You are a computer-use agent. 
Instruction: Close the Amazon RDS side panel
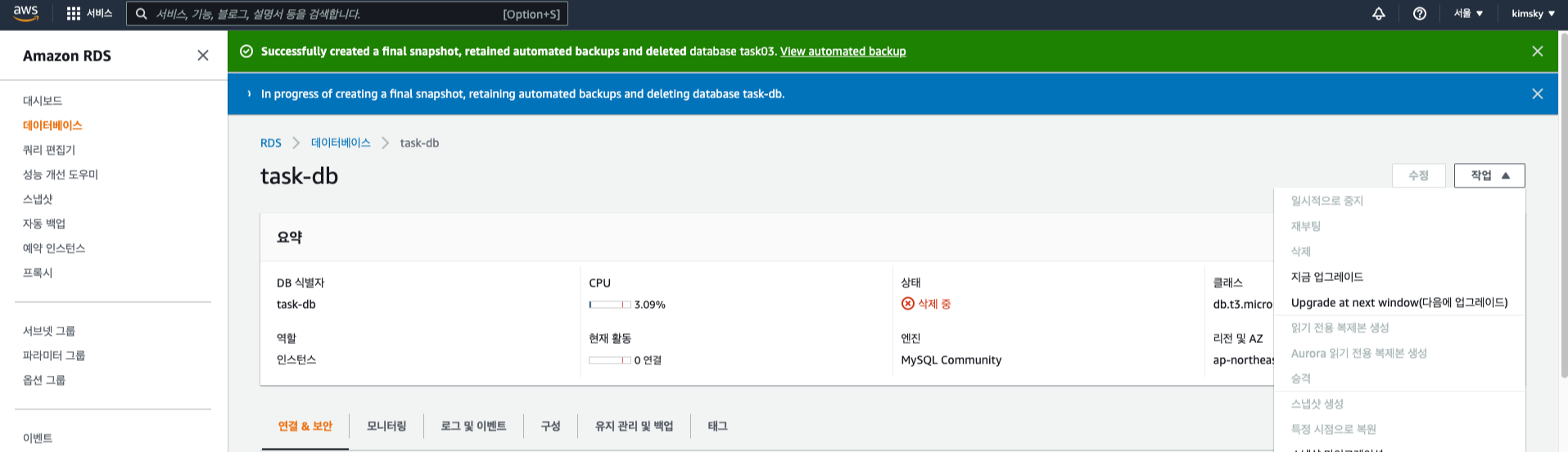pos(203,55)
